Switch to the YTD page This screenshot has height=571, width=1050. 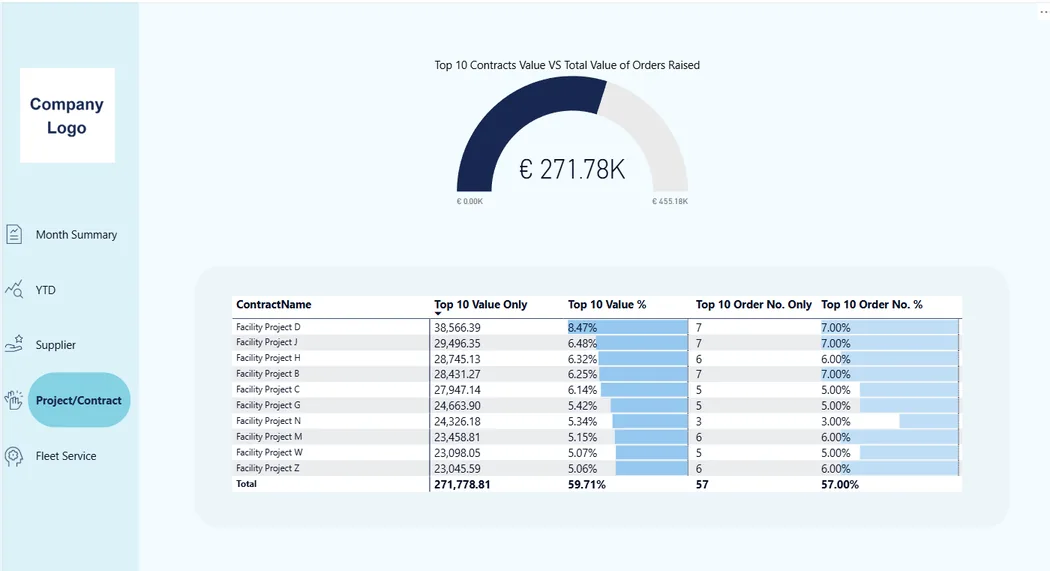[46, 290]
